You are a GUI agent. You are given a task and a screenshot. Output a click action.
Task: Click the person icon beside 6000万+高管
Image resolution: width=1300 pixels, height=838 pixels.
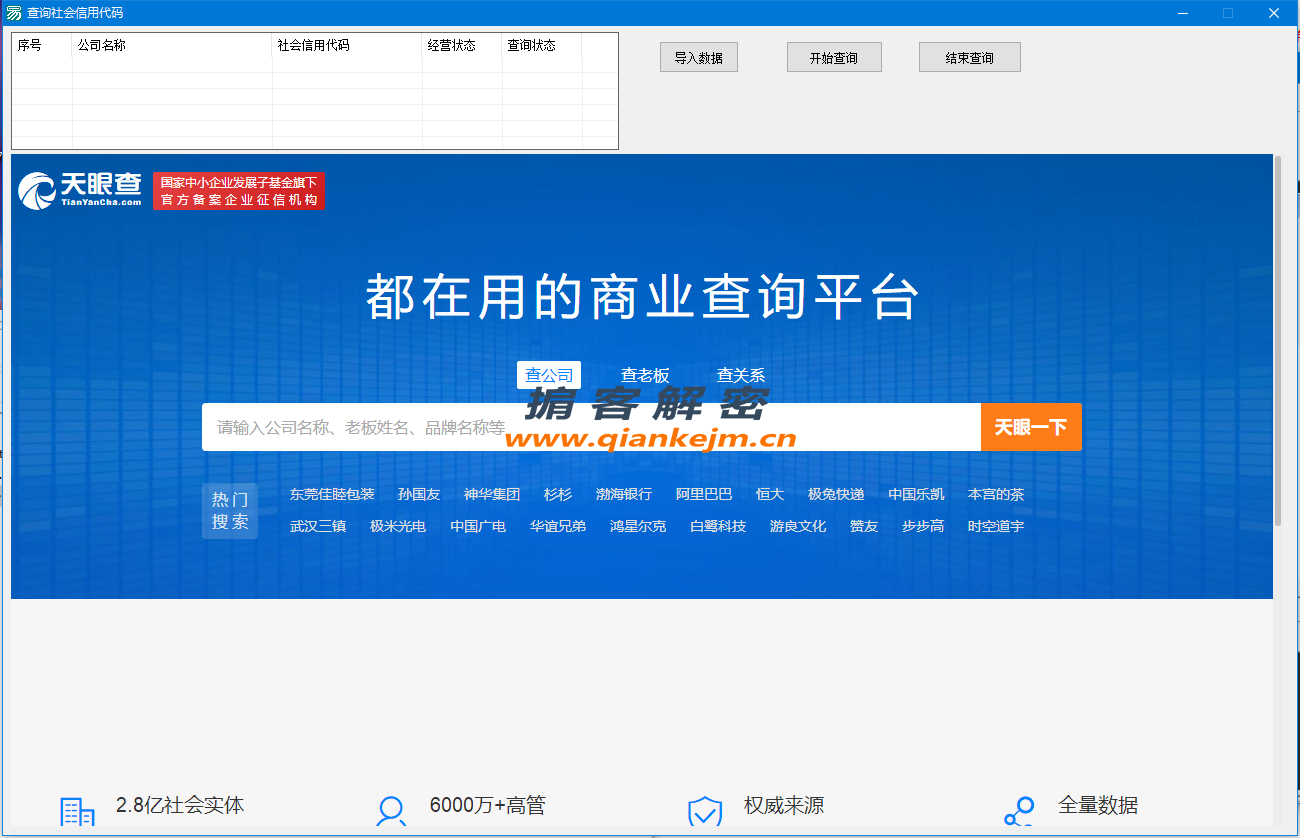coord(390,811)
